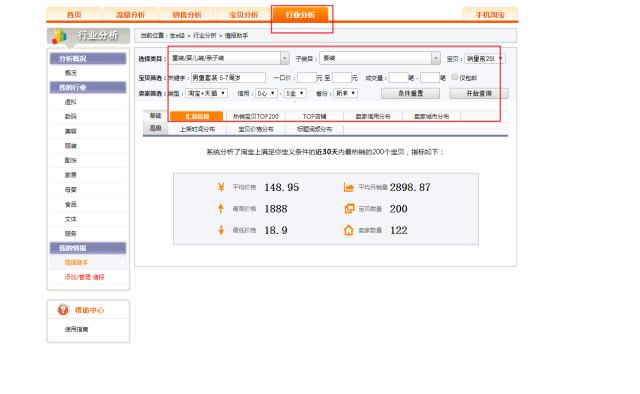Open the 宝贝 销量前200 dropdown
This screenshot has width=640, height=394.
pos(484,59)
